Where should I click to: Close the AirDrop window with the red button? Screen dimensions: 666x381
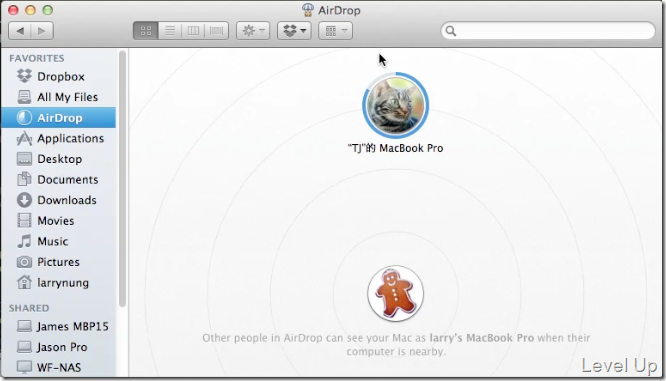(x=13, y=10)
